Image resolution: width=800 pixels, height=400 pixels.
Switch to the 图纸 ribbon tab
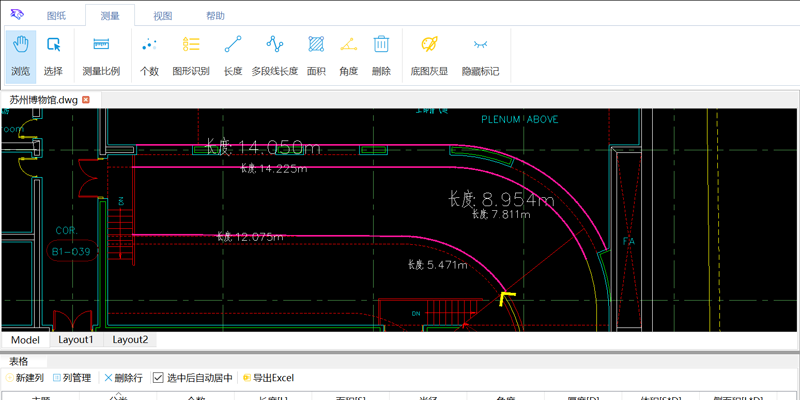(x=58, y=16)
